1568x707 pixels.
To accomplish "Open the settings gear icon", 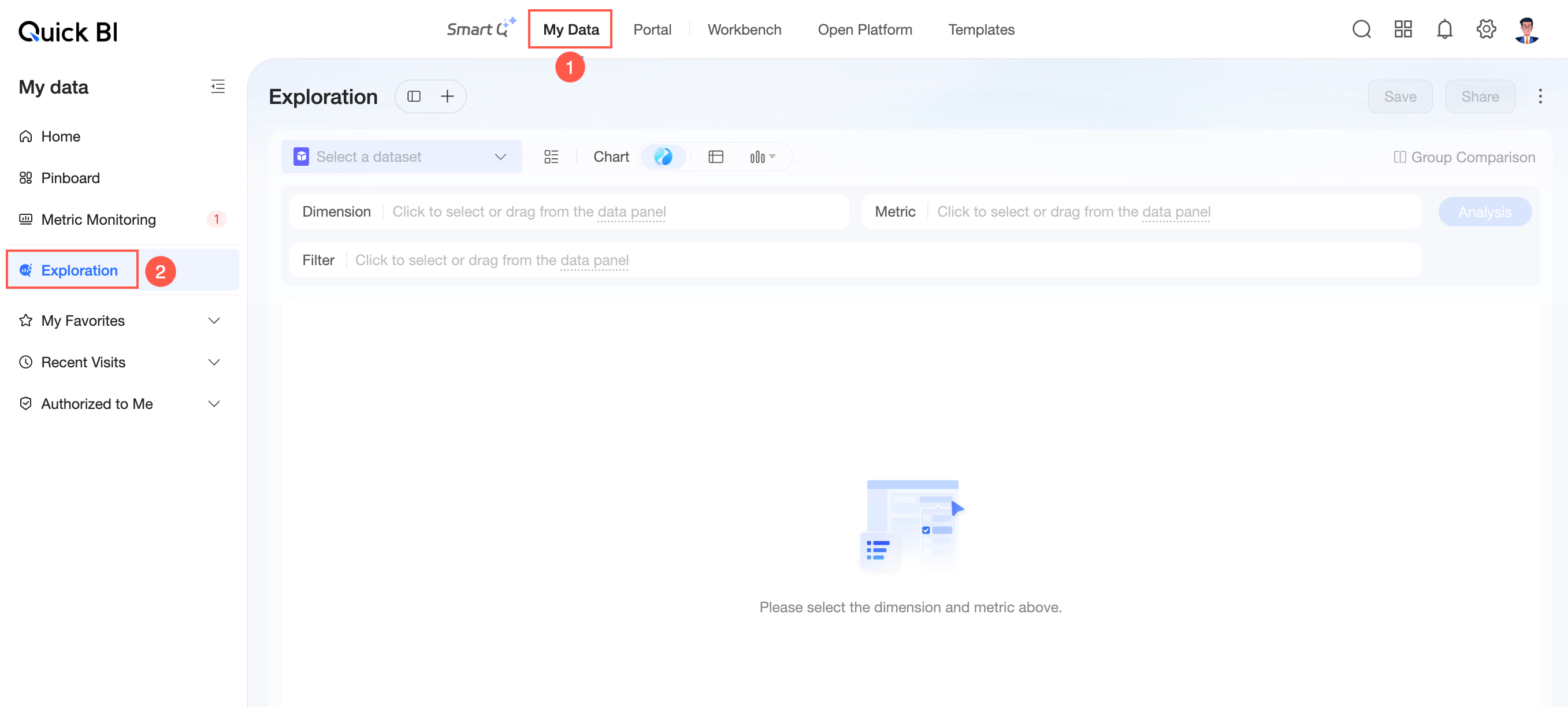I will point(1486,29).
